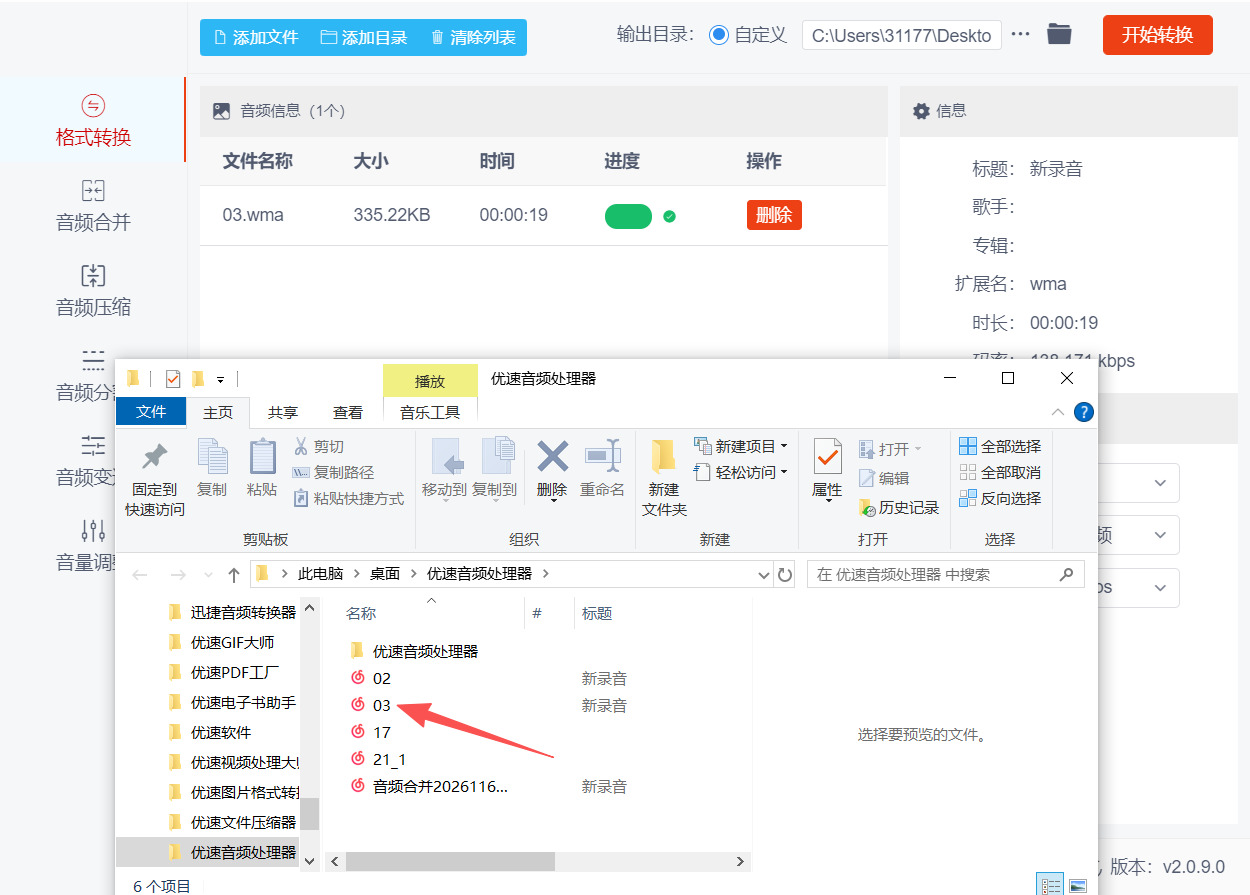1250x895 pixels.
Task: Select 优速文件压缩器 in the folder tree
Action: coord(243,822)
